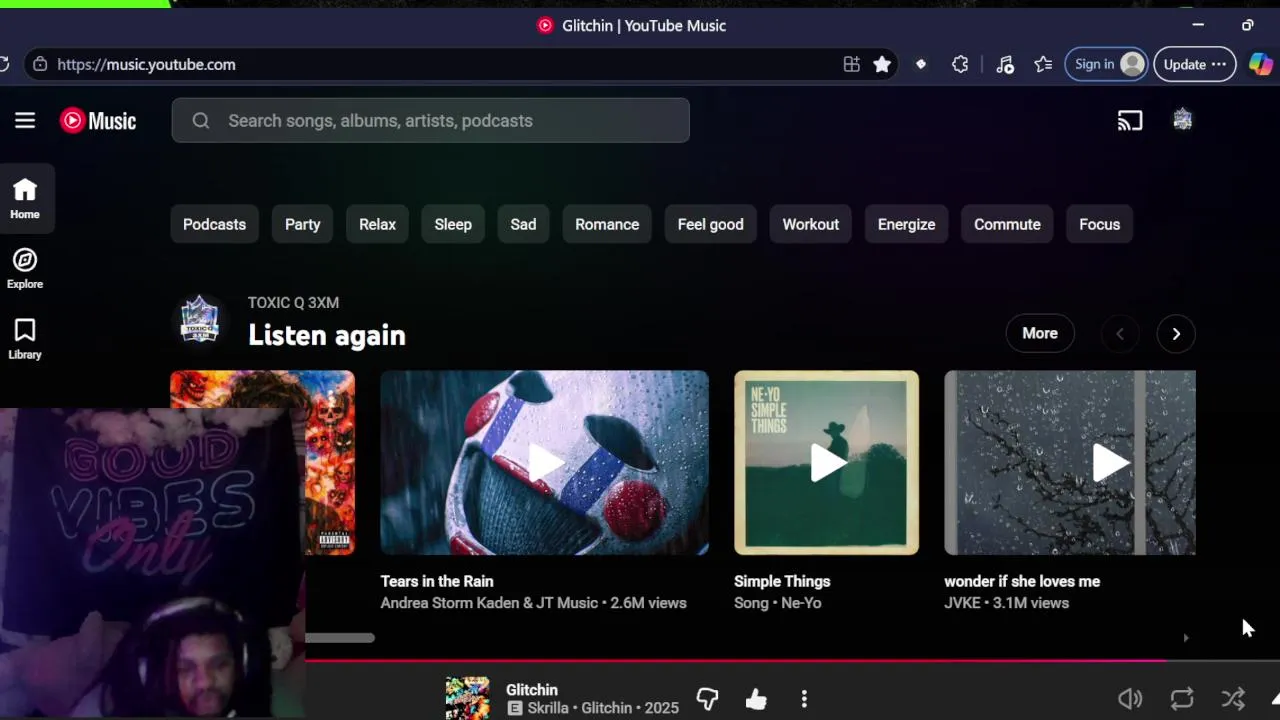The height and width of the screenshot is (720, 1280).
Task: Play Tears in the Rain thumbnail
Action: 544,462
